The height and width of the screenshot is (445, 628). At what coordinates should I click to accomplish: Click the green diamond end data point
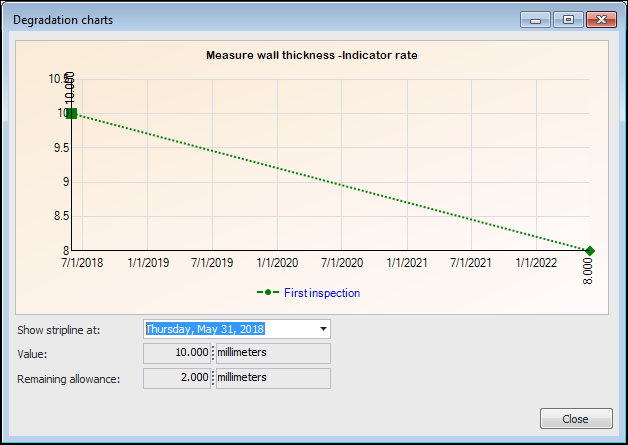click(x=590, y=251)
